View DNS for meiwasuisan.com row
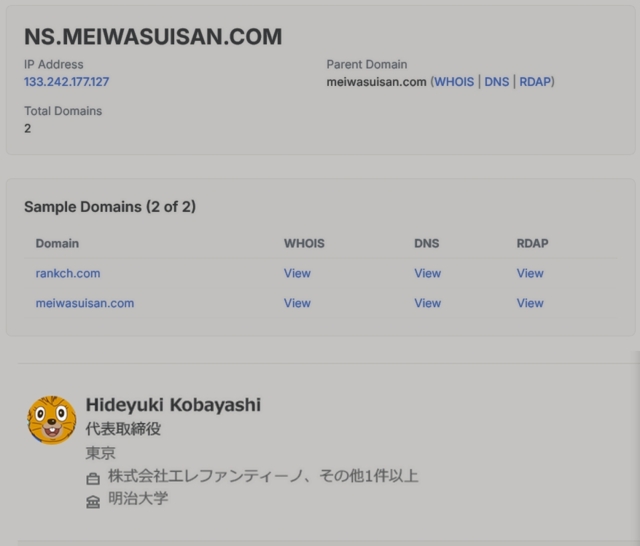 click(427, 303)
